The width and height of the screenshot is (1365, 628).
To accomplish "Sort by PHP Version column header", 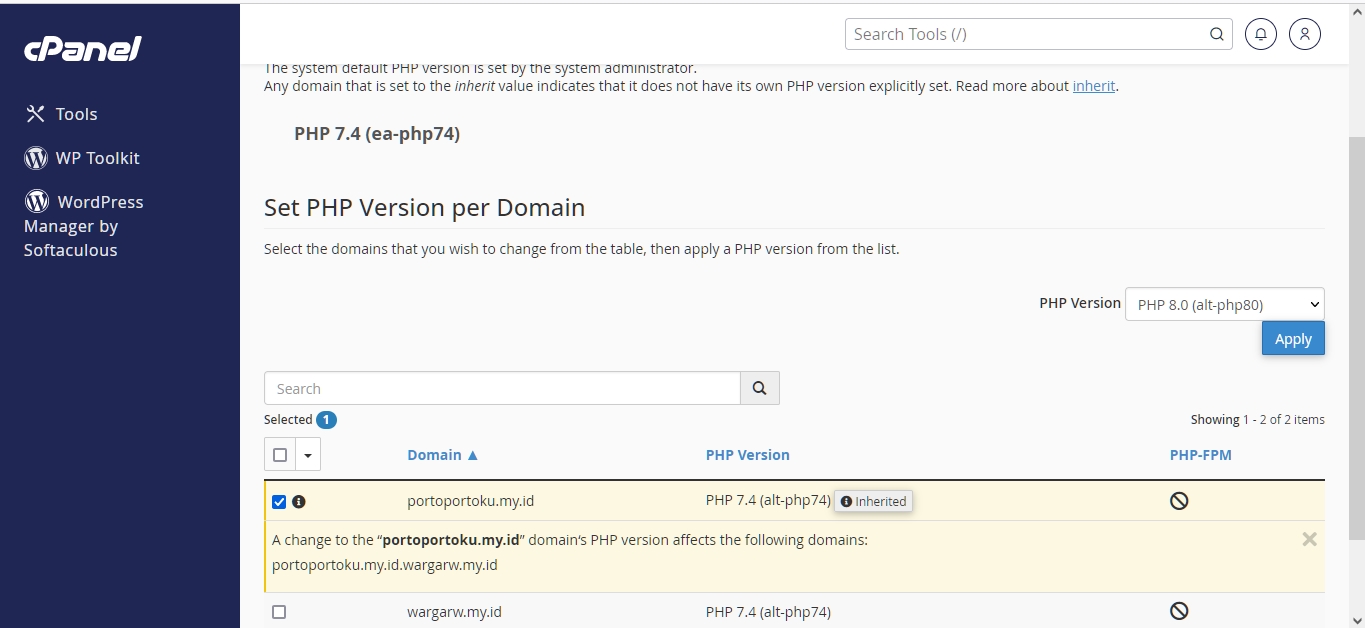I will click(748, 455).
